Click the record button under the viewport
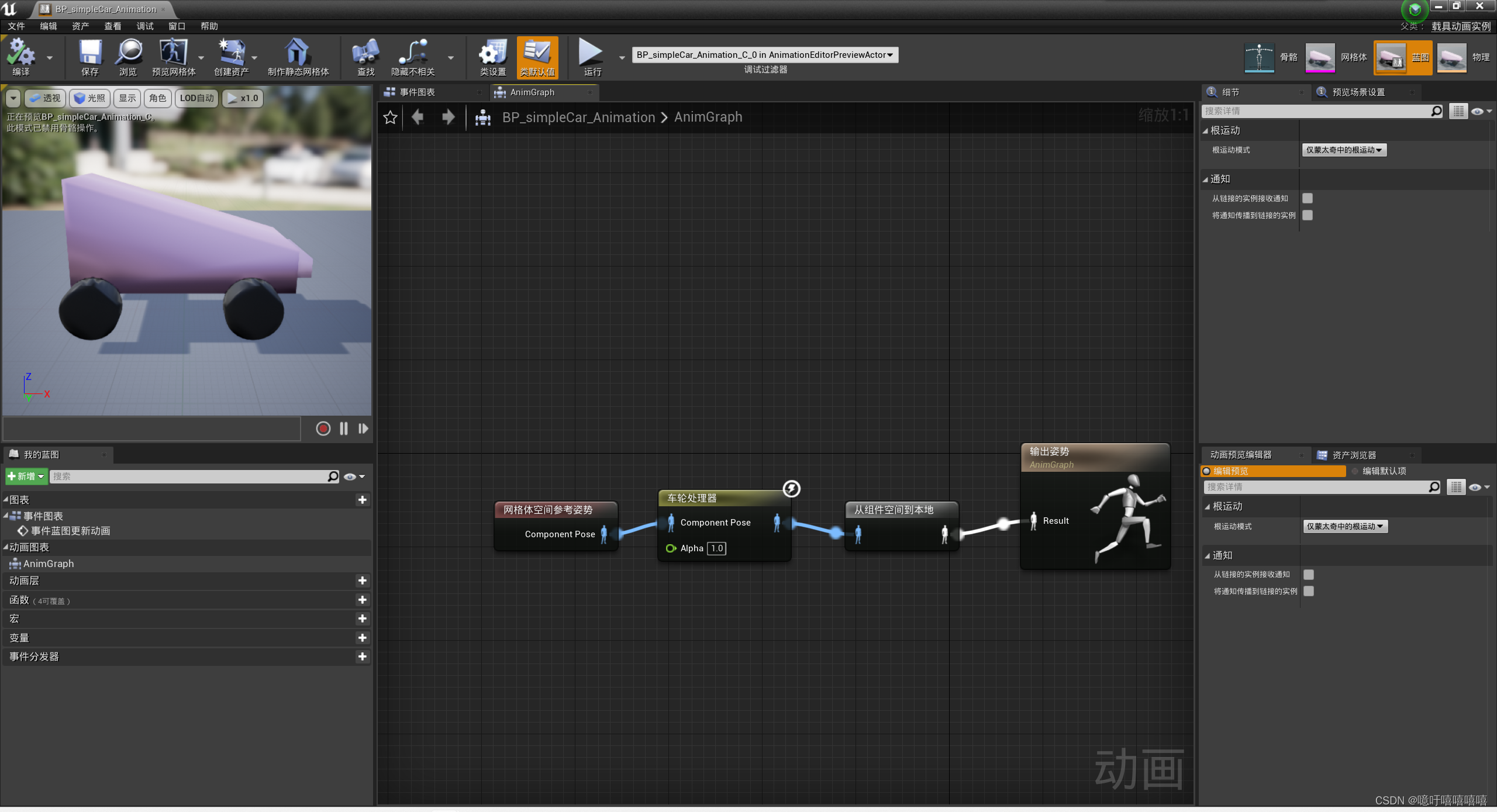1497x812 pixels. pos(323,429)
